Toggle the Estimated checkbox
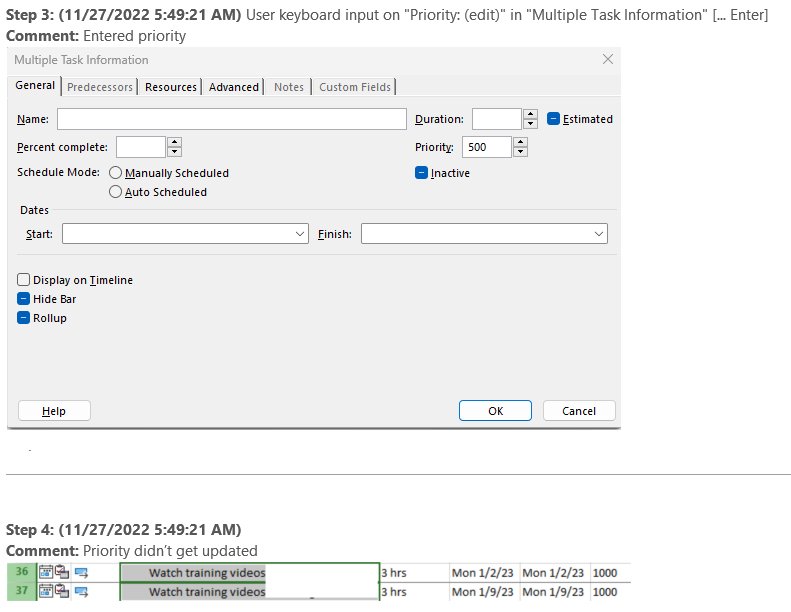Viewport: 791px width, 612px height. pyautogui.click(x=553, y=119)
